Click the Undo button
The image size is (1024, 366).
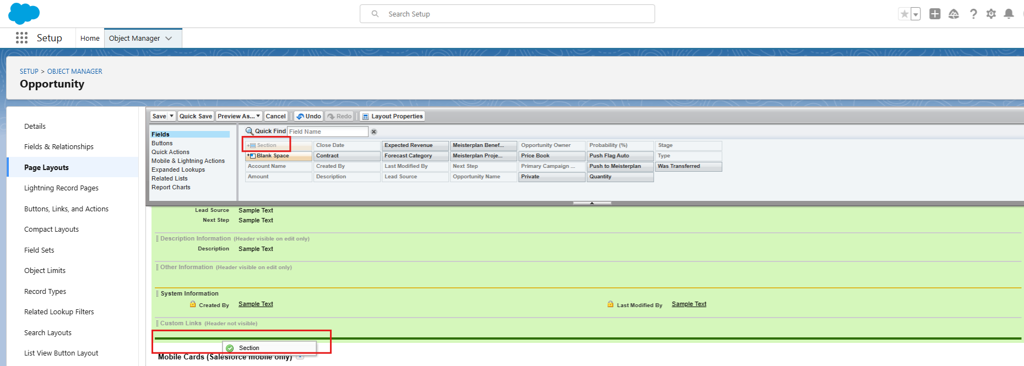pyautogui.click(x=309, y=116)
